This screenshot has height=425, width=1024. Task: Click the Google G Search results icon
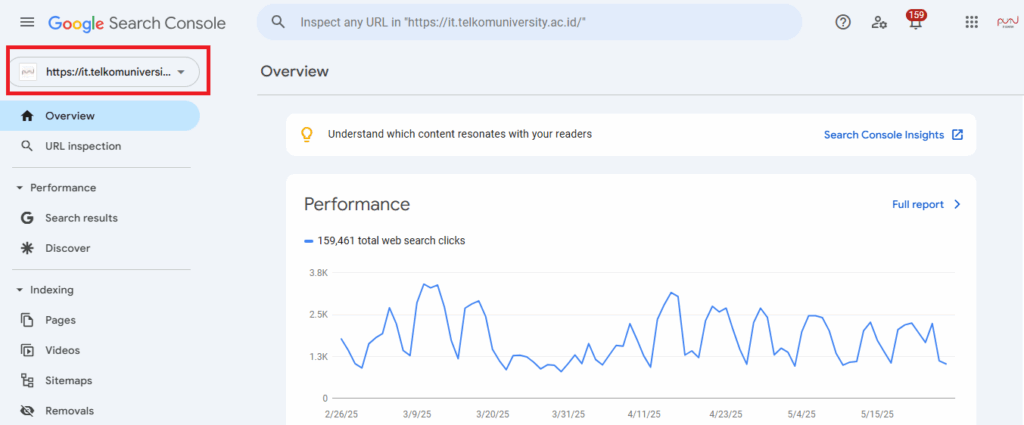click(x=27, y=218)
